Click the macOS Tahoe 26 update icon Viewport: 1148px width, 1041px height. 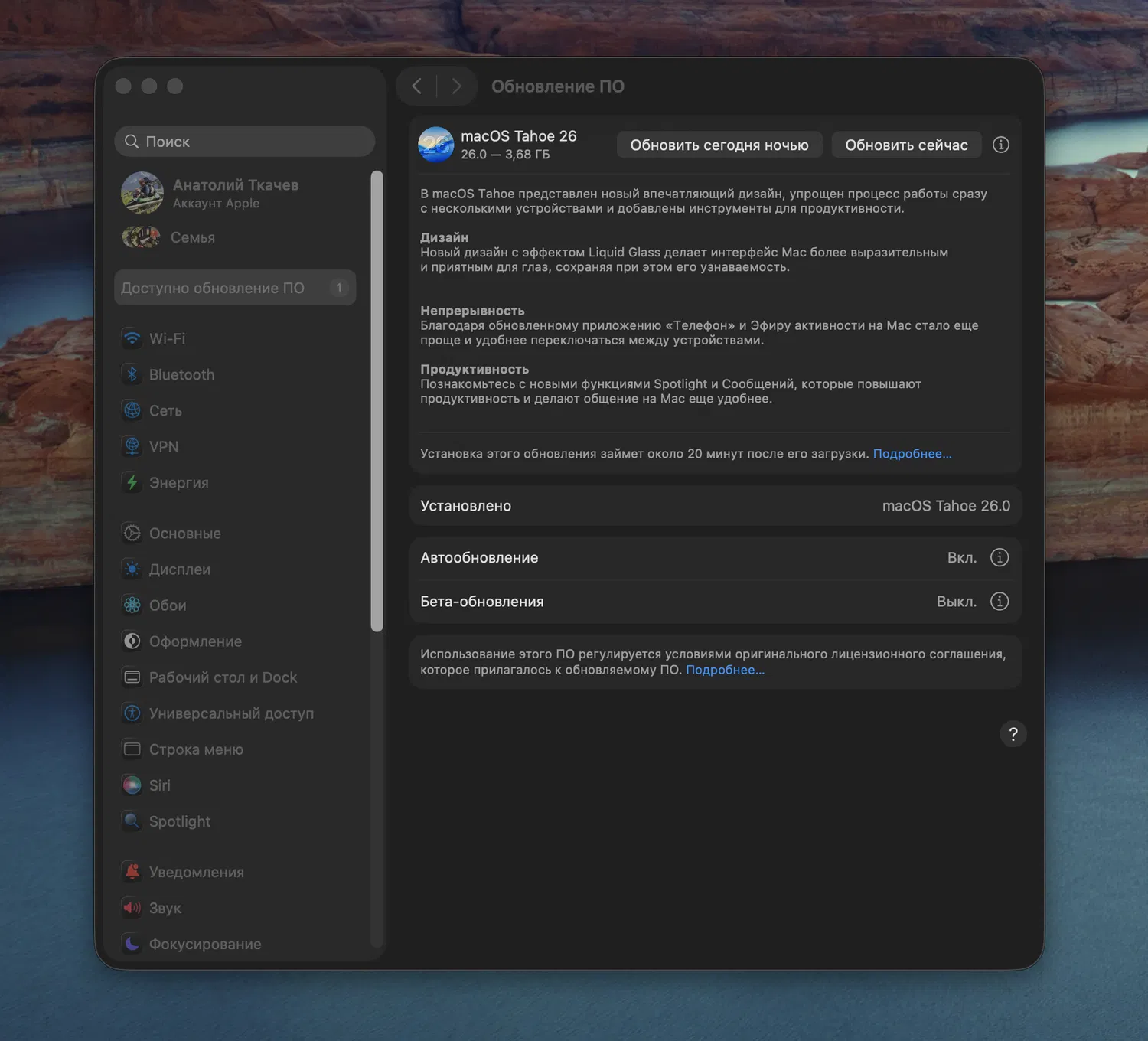click(436, 145)
